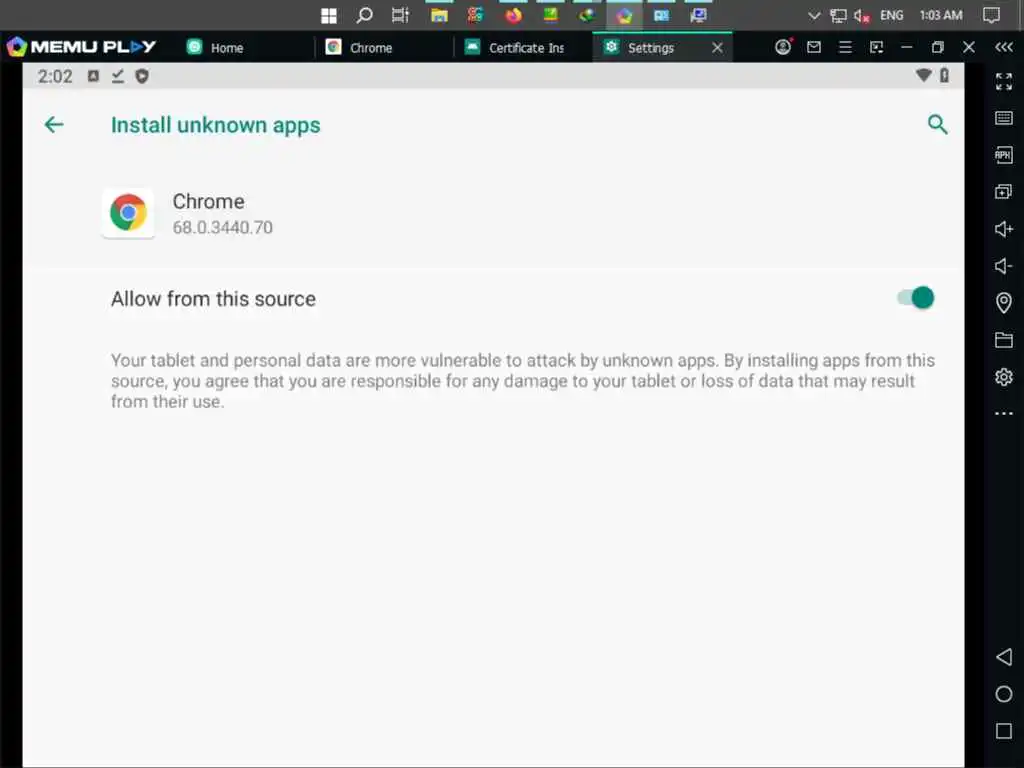Screen dimensions: 1024x768
Task: Enter fullscreen mode from the sidebar
Action: pyautogui.click(x=1004, y=81)
